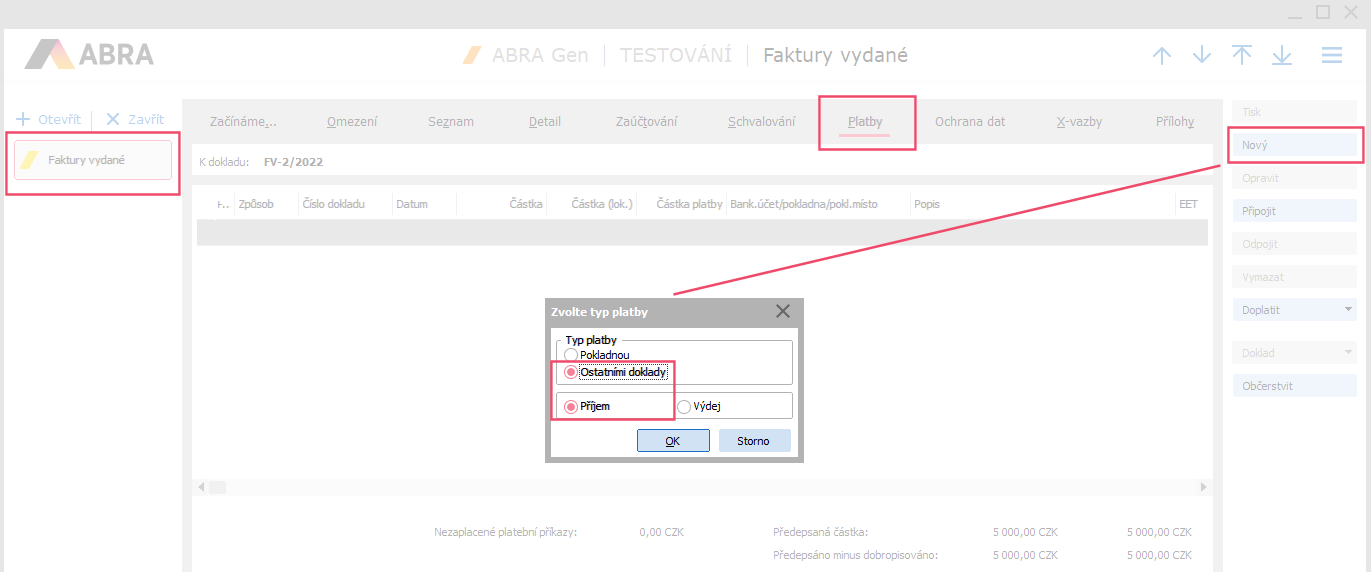
Task: Confirm dialog with OK button
Action: [673, 441]
